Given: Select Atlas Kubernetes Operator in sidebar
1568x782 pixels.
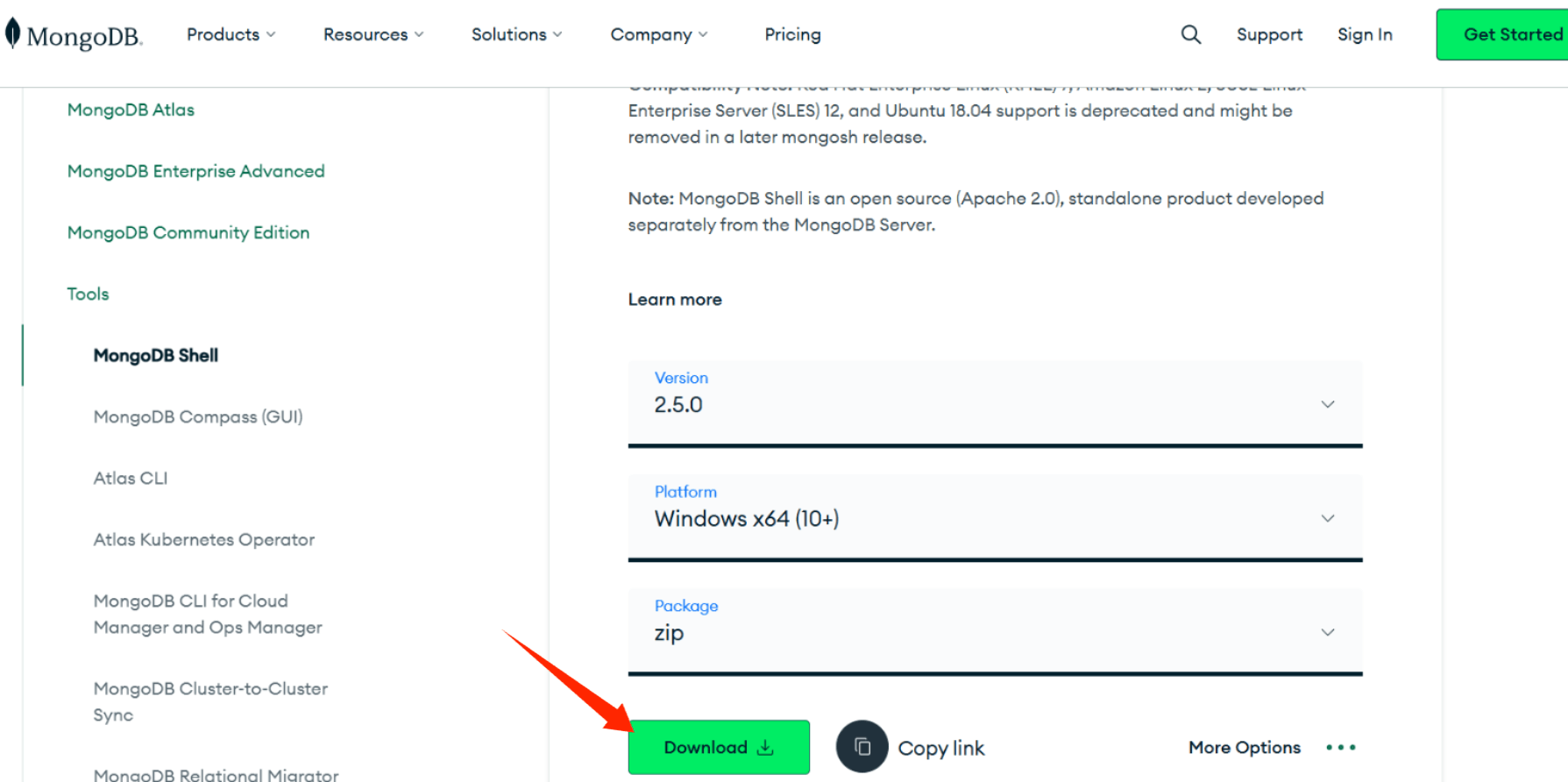Looking at the screenshot, I should click(x=204, y=539).
